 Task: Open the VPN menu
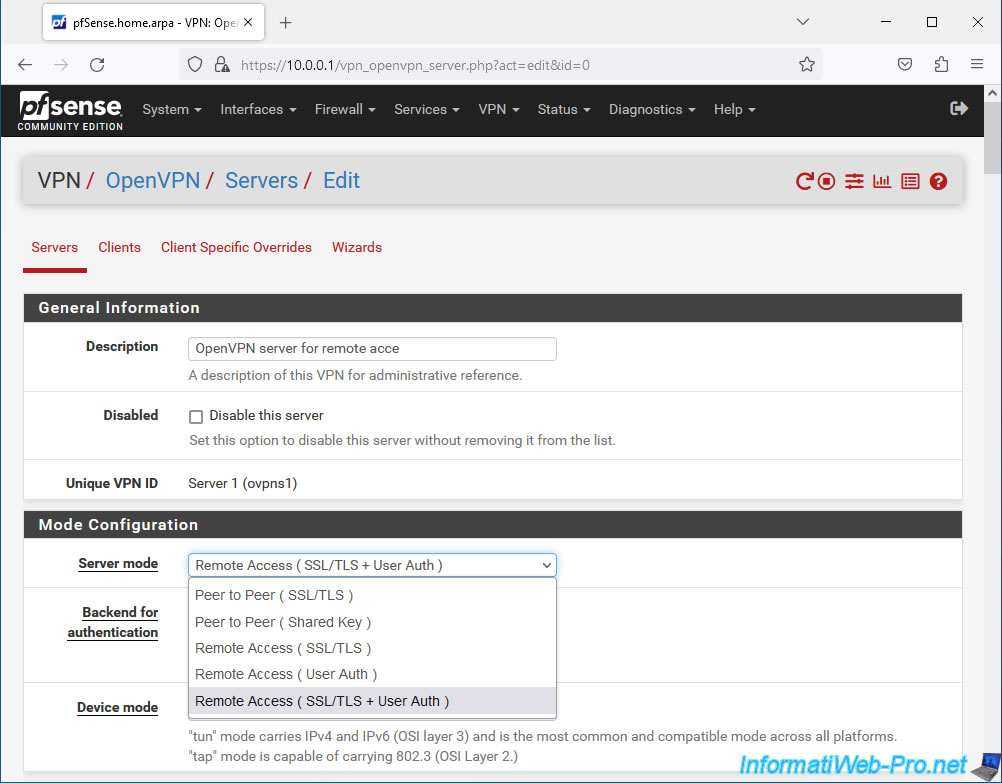tap(499, 109)
